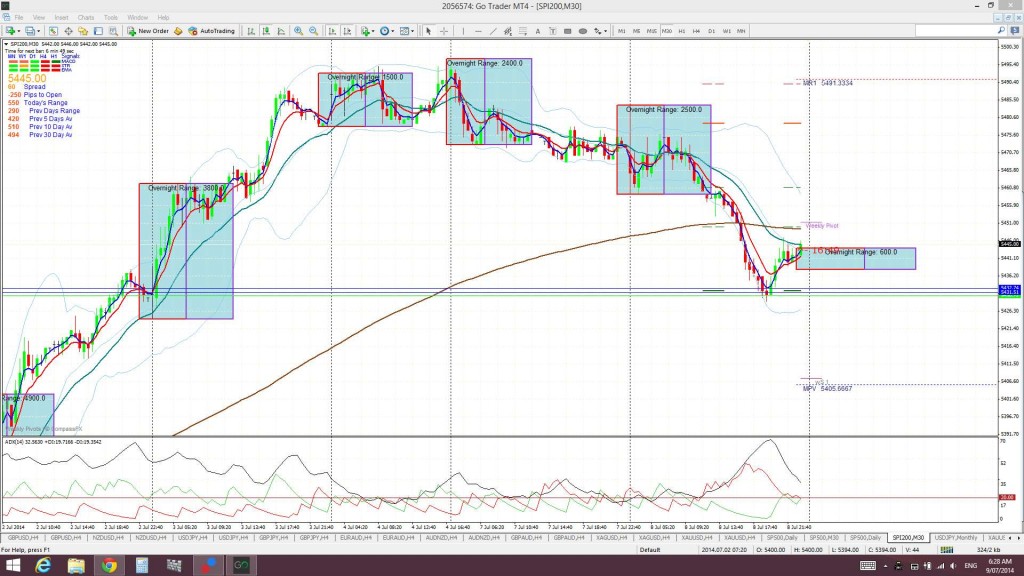1024x576 pixels.
Task: Select the Text tool A
Action: tap(538, 31)
